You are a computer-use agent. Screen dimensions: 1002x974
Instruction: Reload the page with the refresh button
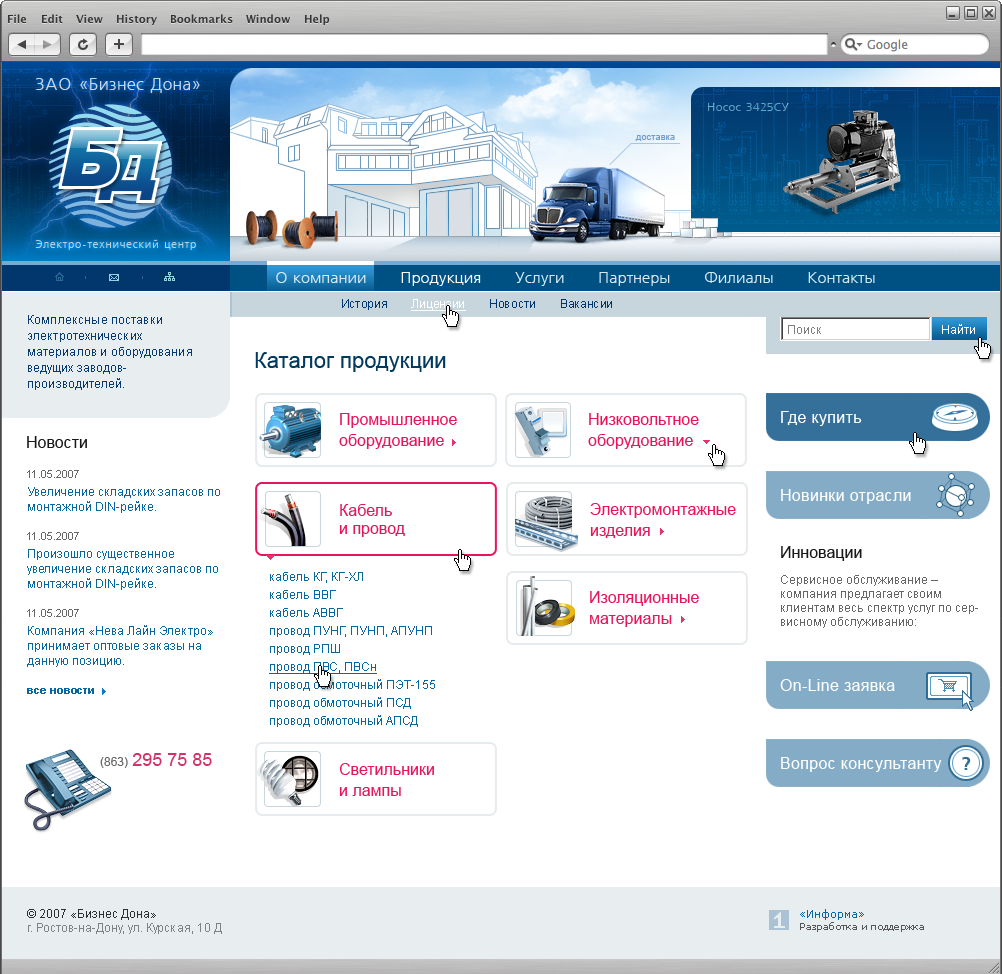83,44
